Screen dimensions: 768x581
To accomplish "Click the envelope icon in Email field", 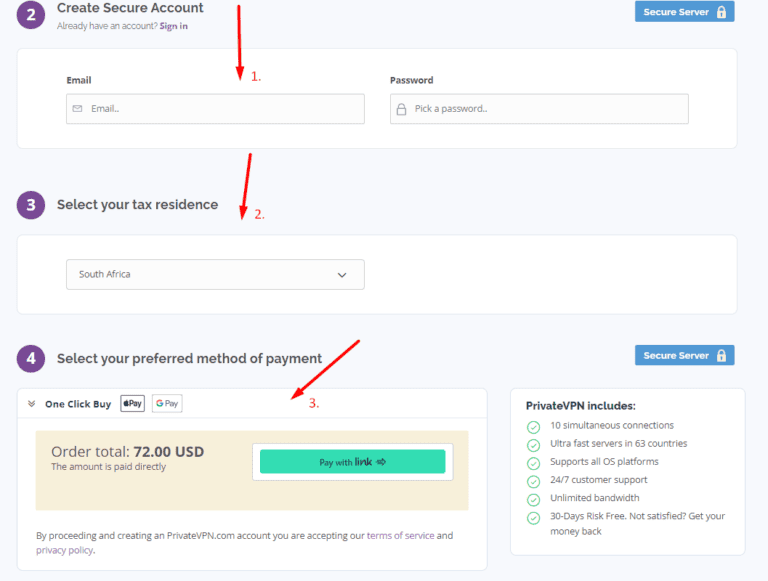I will [x=77, y=109].
